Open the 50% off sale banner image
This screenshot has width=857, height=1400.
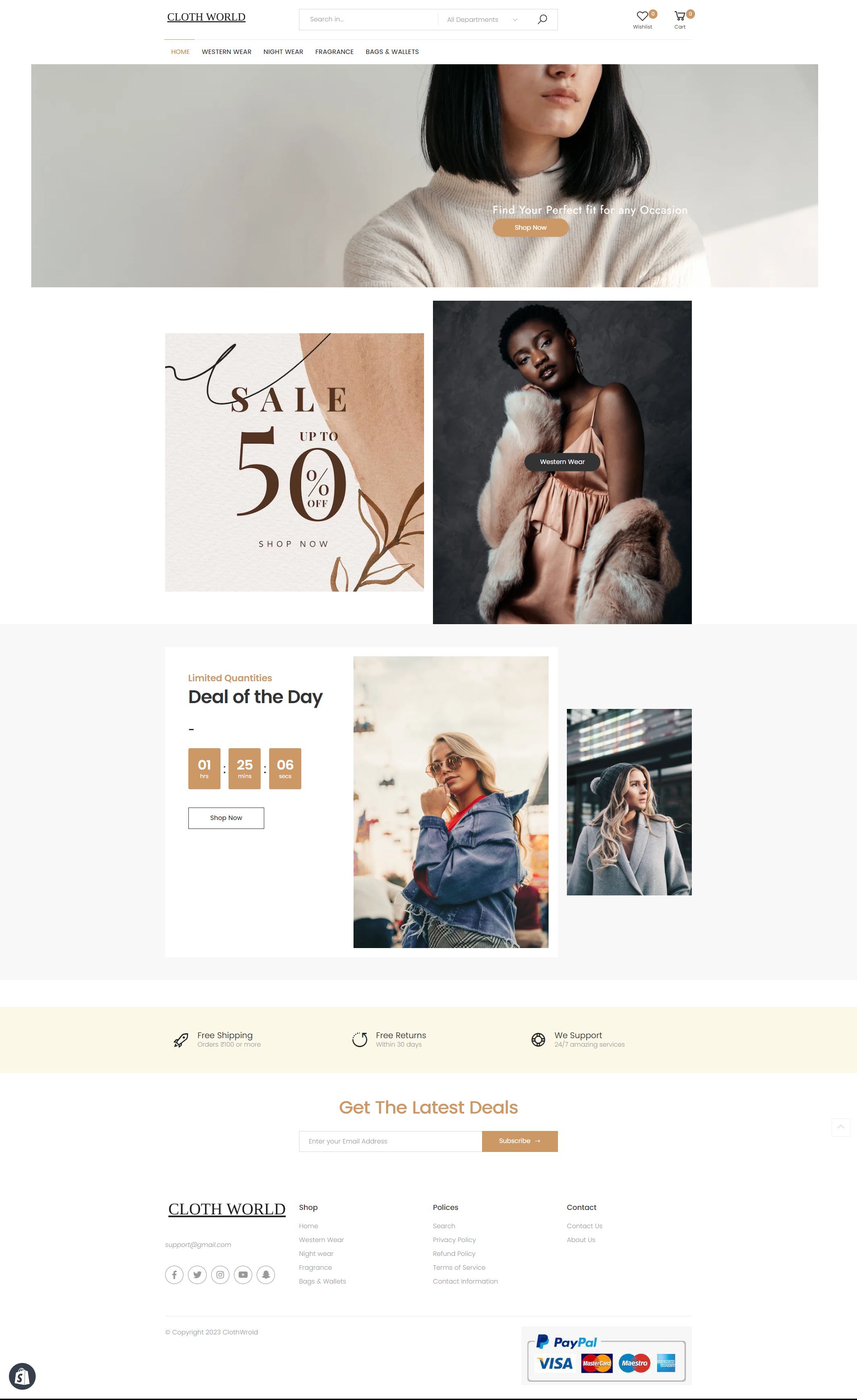tap(295, 462)
